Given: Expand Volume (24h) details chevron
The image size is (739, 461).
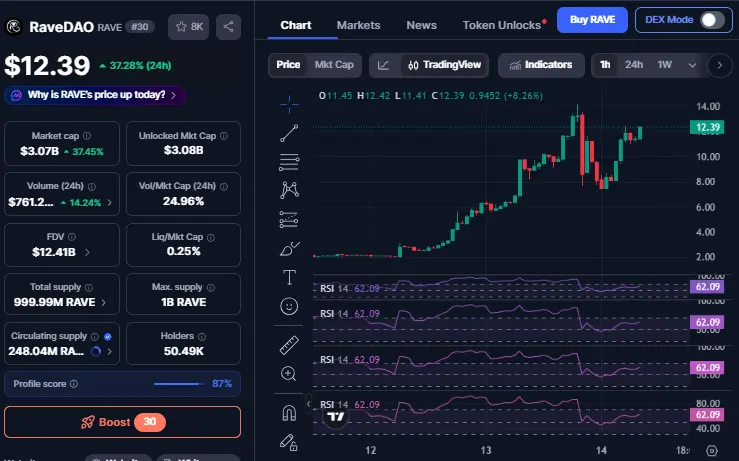Looking at the screenshot, I should pyautogui.click(x=109, y=202).
